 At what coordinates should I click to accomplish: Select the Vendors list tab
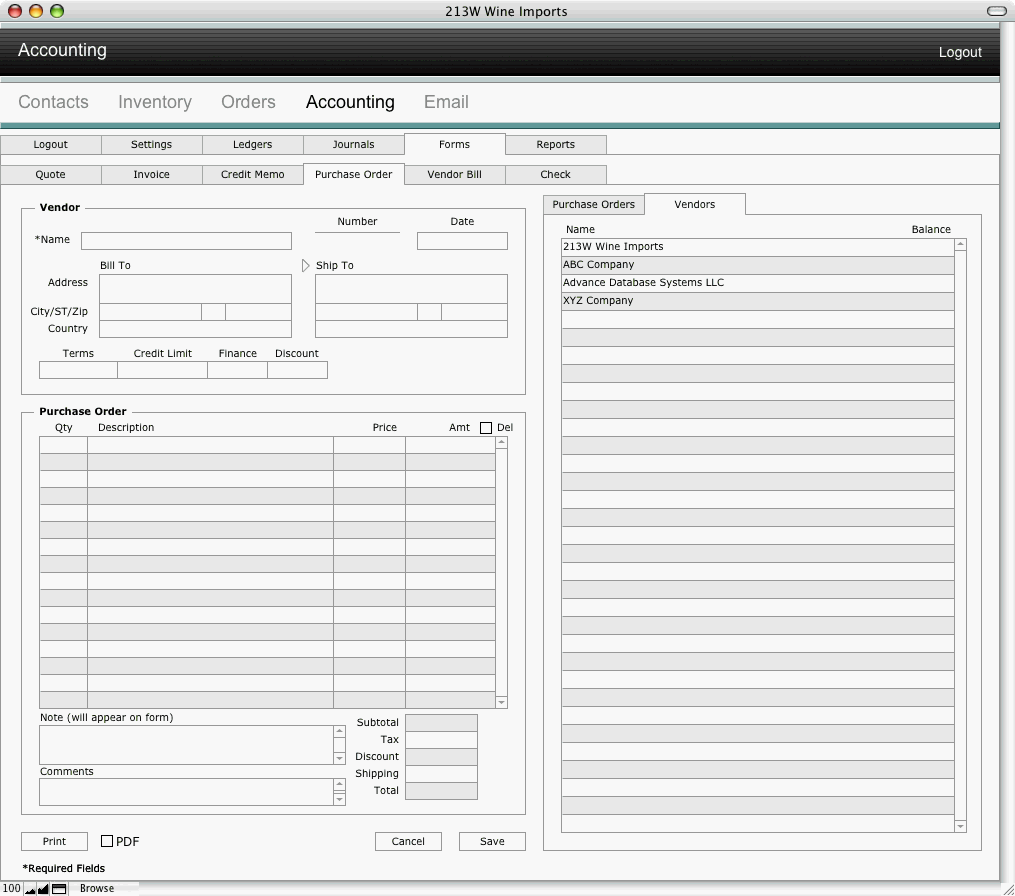[x=695, y=205]
